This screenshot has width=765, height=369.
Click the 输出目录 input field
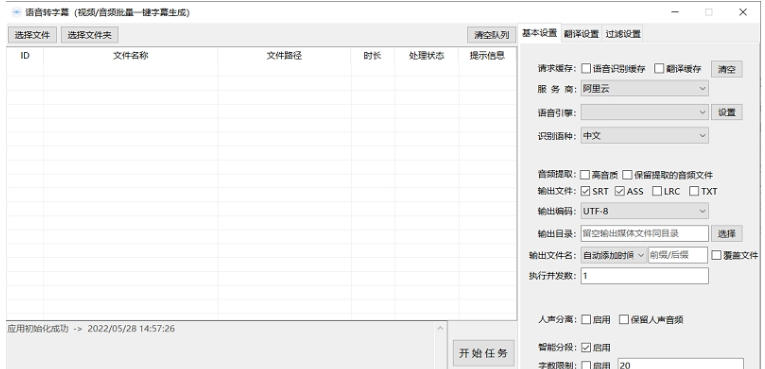[x=644, y=233]
